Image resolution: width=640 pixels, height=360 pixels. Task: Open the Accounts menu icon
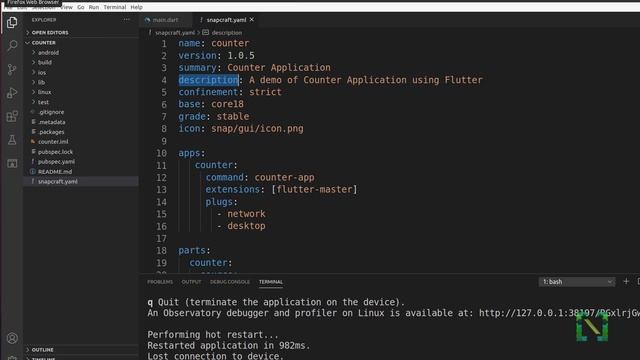(x=12, y=338)
